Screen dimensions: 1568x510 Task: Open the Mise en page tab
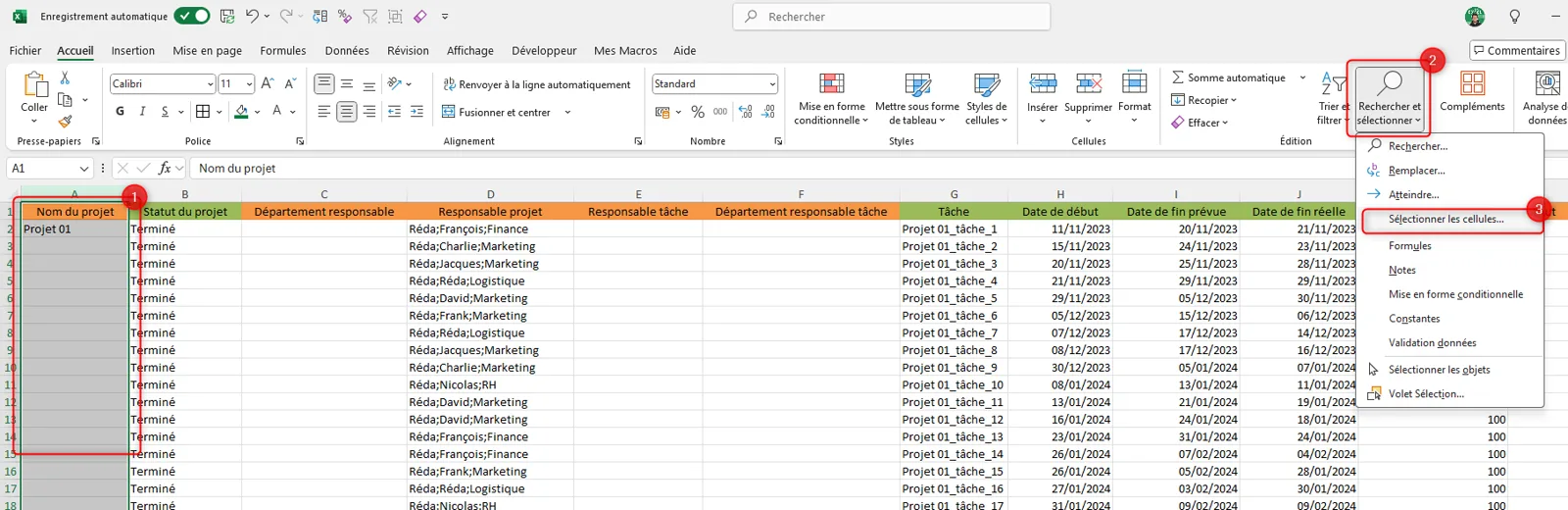coord(207,51)
